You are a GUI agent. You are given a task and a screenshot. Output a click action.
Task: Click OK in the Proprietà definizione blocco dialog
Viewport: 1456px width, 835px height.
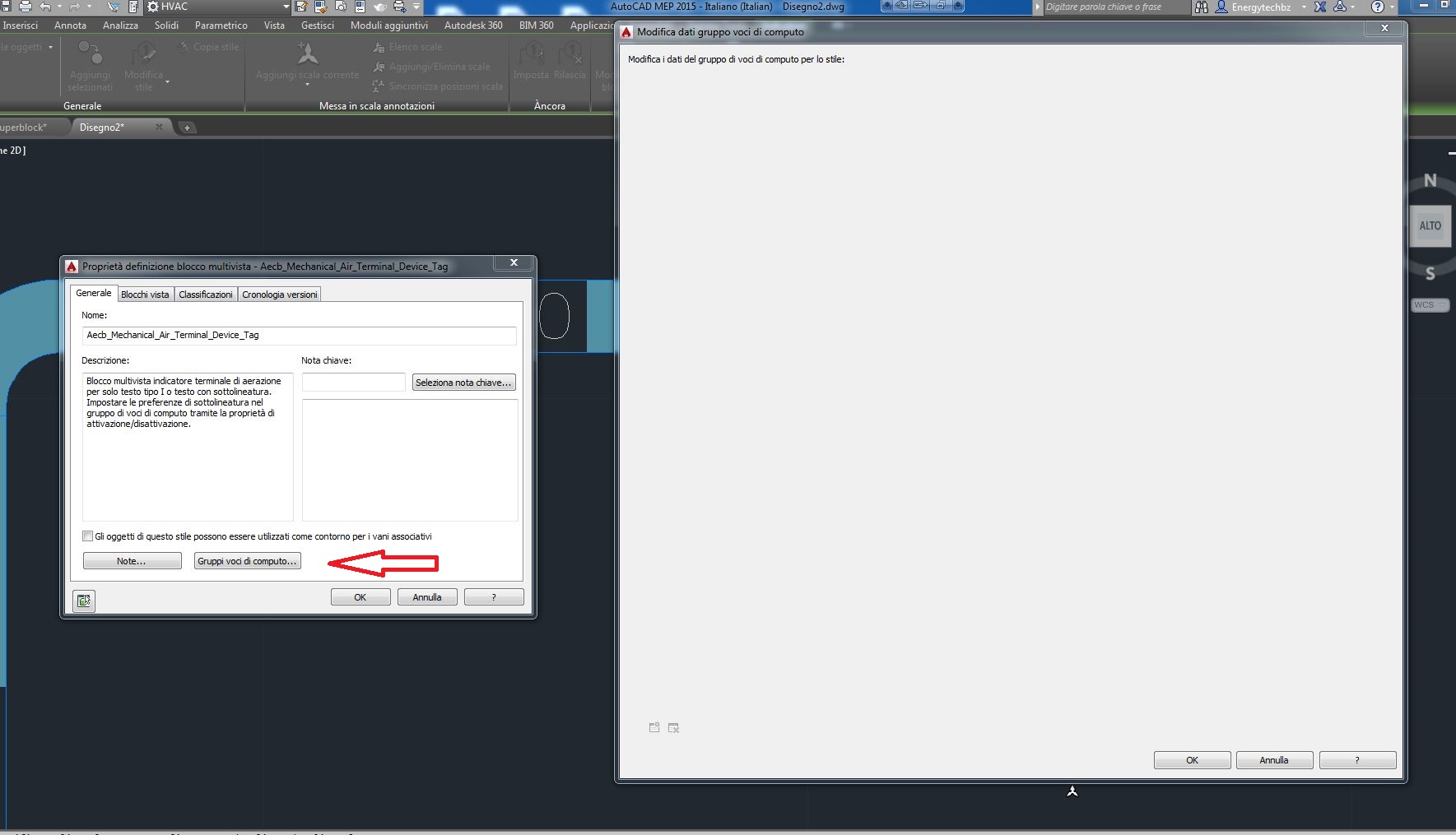[361, 597]
